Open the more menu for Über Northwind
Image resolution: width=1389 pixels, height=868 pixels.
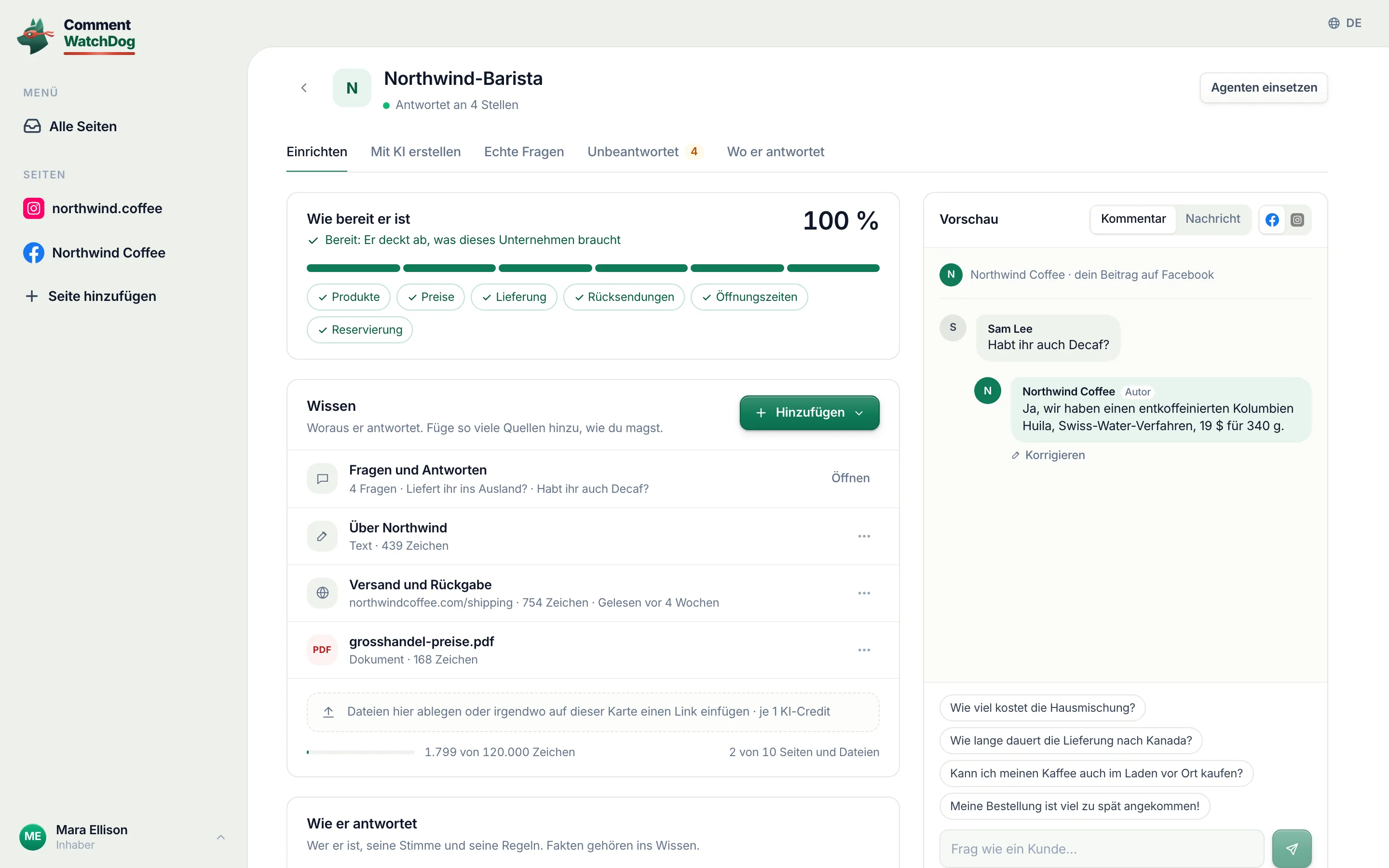(x=864, y=536)
